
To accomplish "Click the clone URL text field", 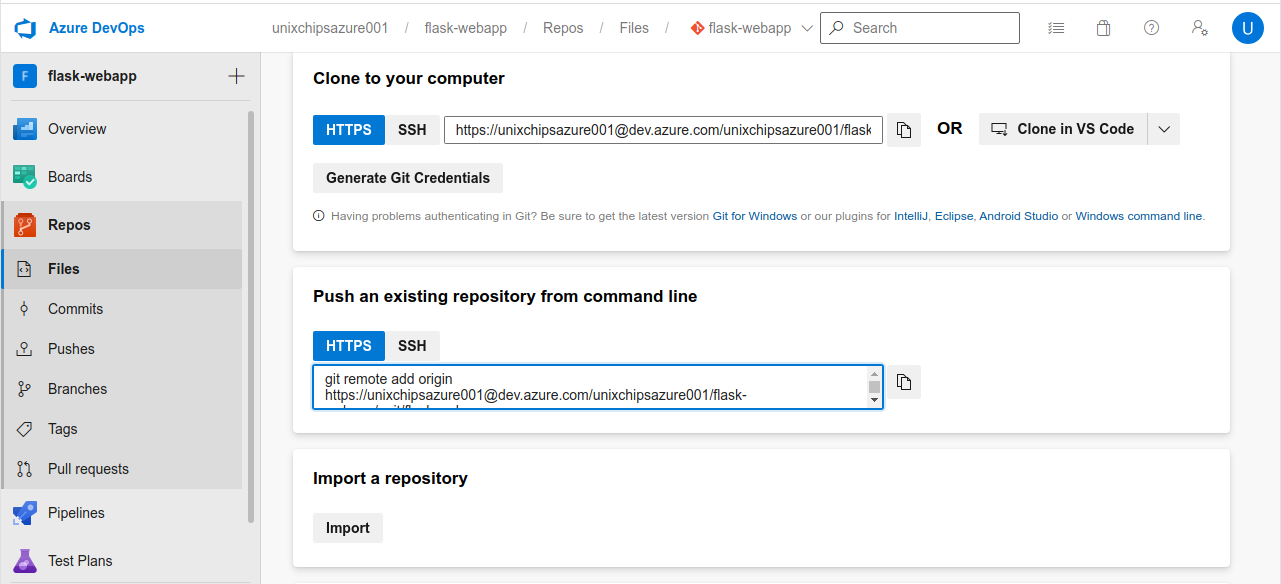I will pyautogui.click(x=664, y=129).
